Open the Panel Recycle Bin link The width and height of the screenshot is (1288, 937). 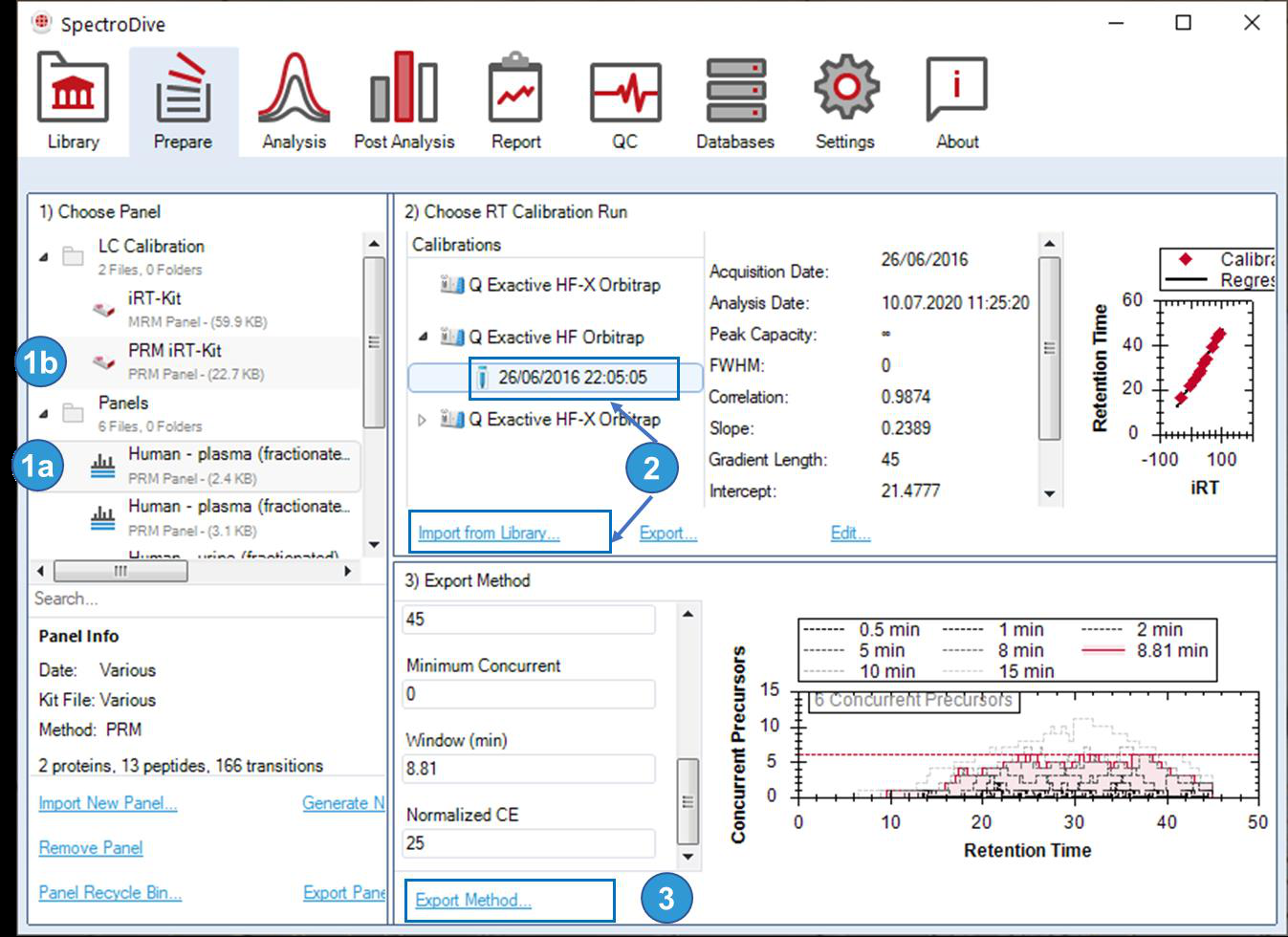pos(110,892)
